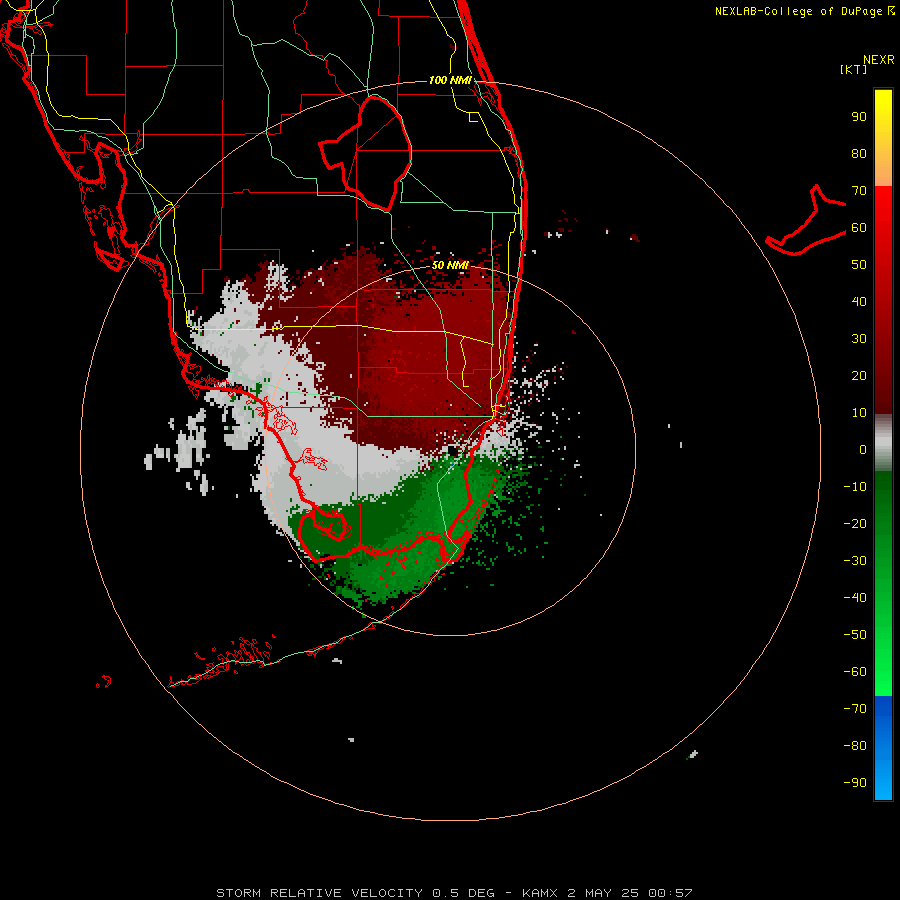Click the -60 value on the velocity scale

tap(855, 672)
